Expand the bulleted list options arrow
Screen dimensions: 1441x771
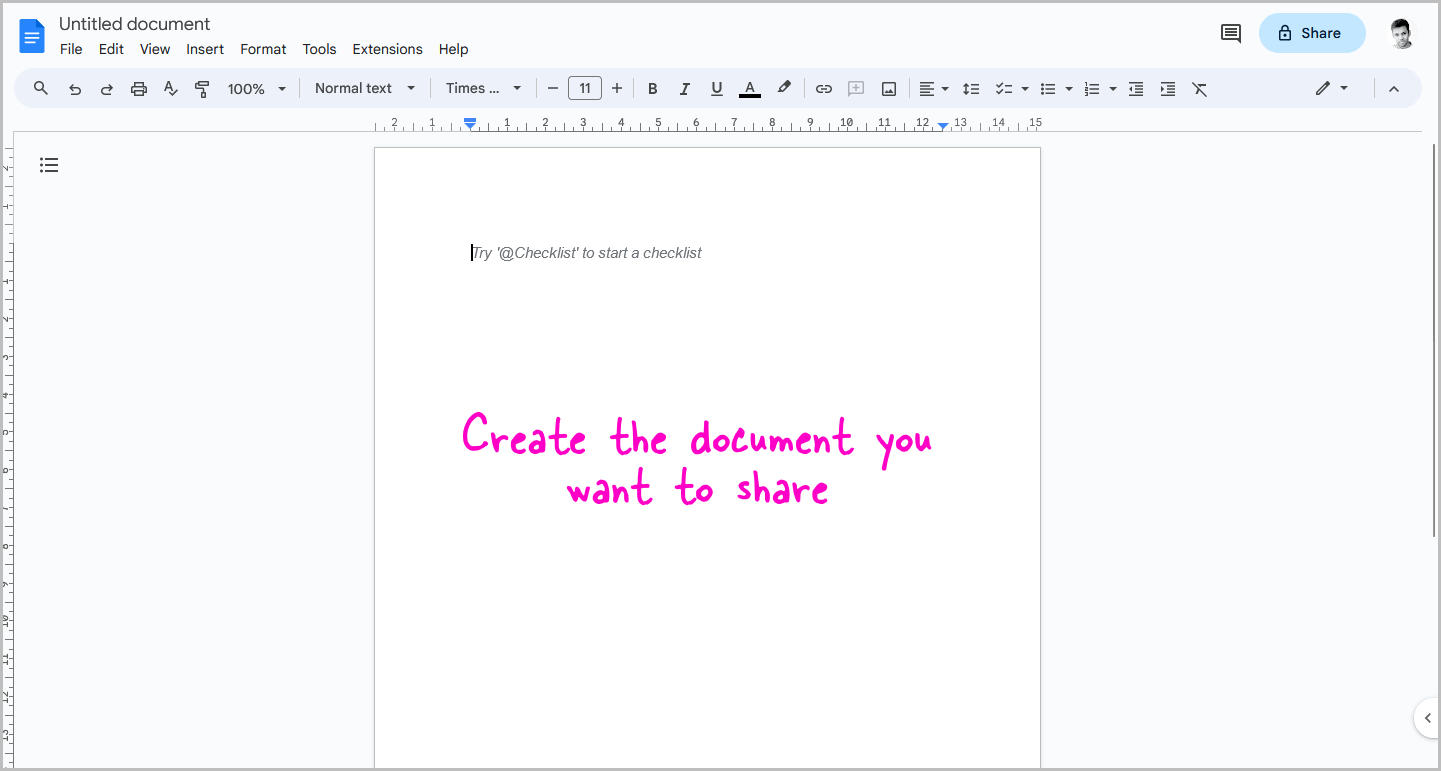click(1069, 89)
